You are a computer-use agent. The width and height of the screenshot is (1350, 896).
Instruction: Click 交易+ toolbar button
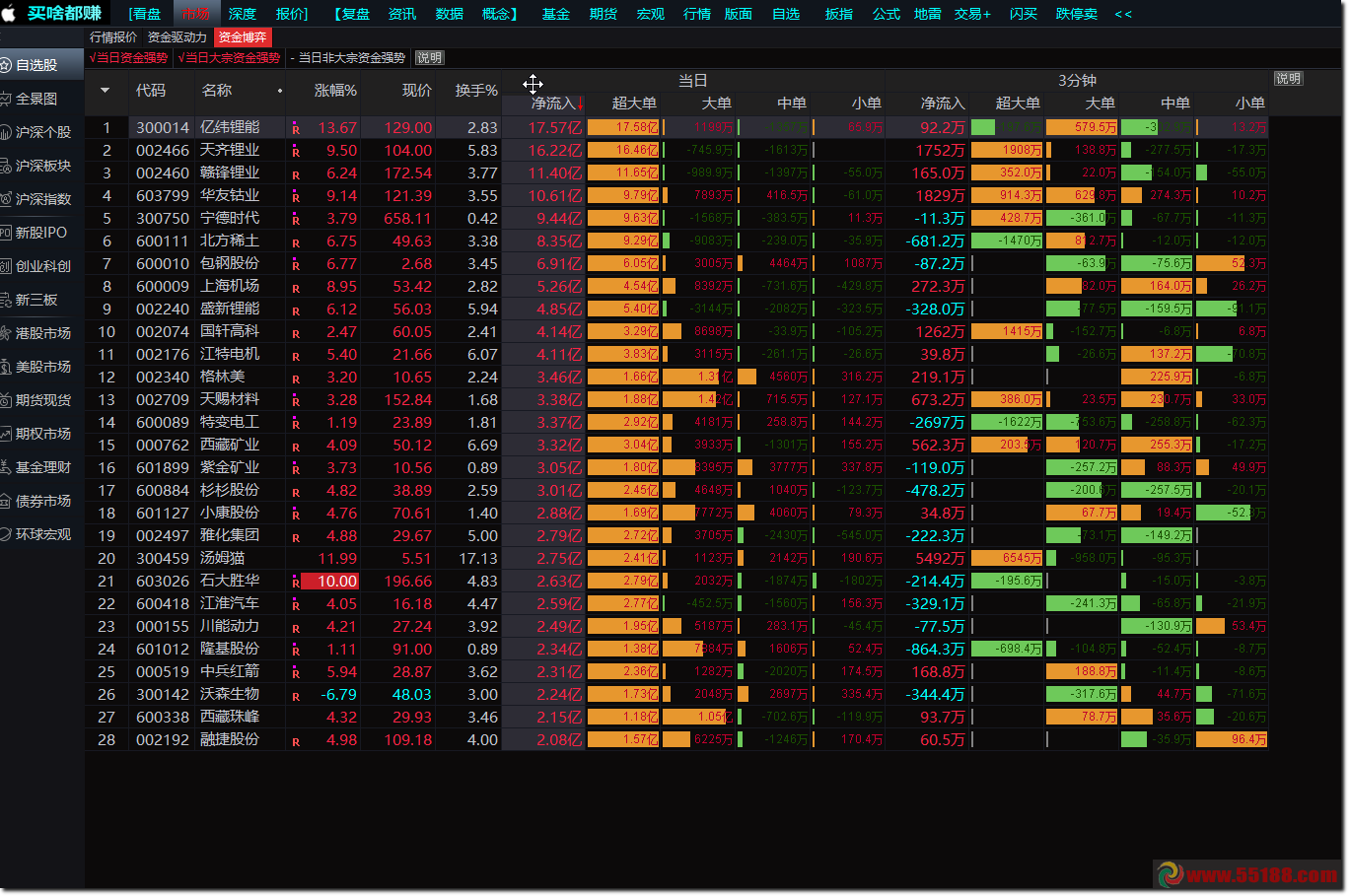[x=972, y=14]
